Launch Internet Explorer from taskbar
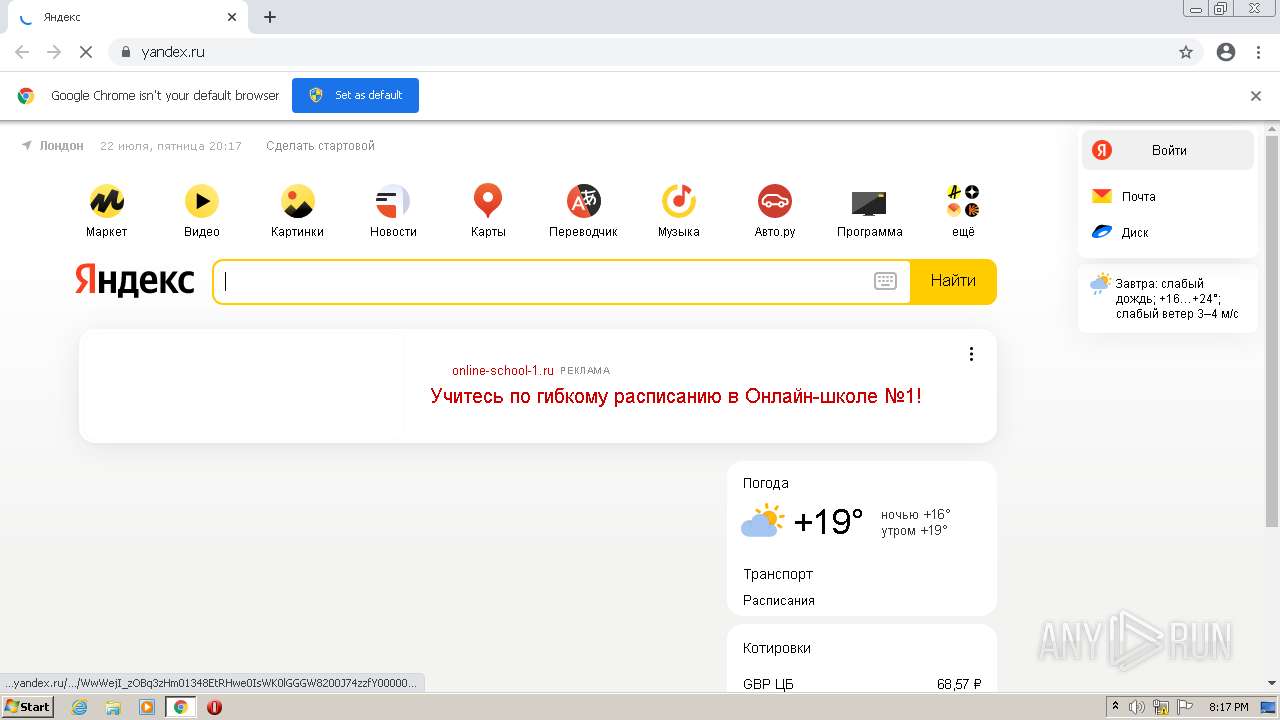This screenshot has width=1280, height=720. [80, 707]
